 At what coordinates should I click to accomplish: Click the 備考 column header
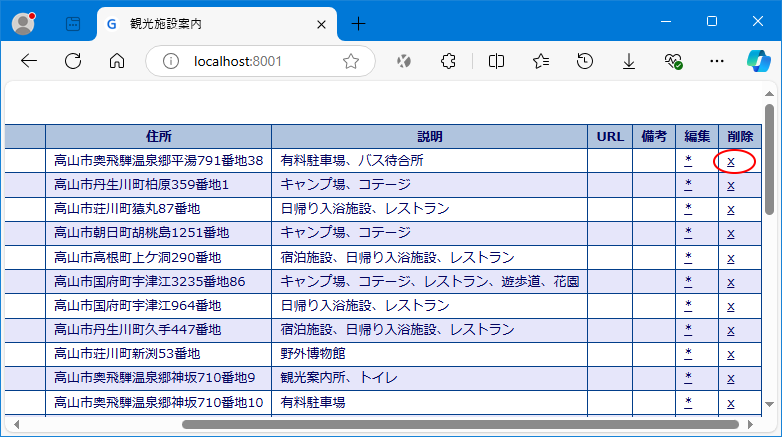coord(654,137)
